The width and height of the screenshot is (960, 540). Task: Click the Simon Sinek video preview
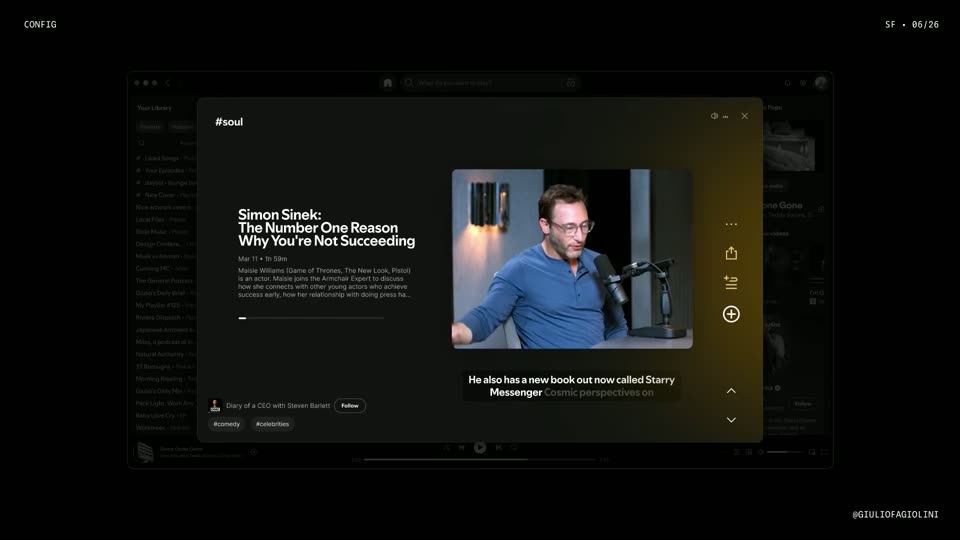pos(572,259)
